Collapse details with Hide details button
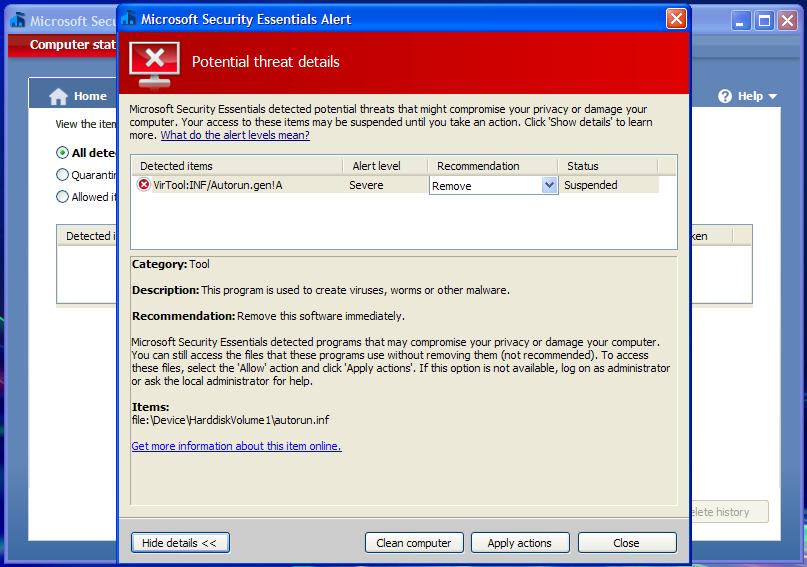 pyautogui.click(x=180, y=543)
